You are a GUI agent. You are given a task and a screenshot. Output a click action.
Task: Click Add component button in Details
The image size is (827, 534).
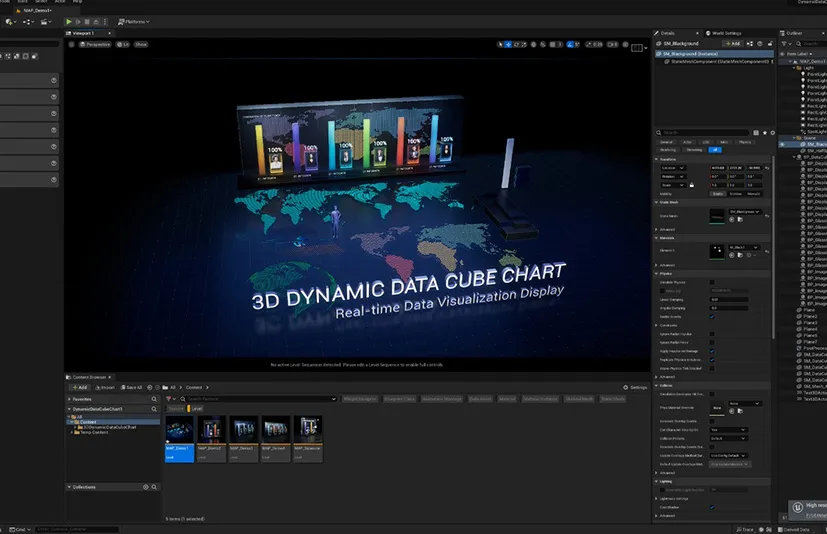pyautogui.click(x=733, y=44)
